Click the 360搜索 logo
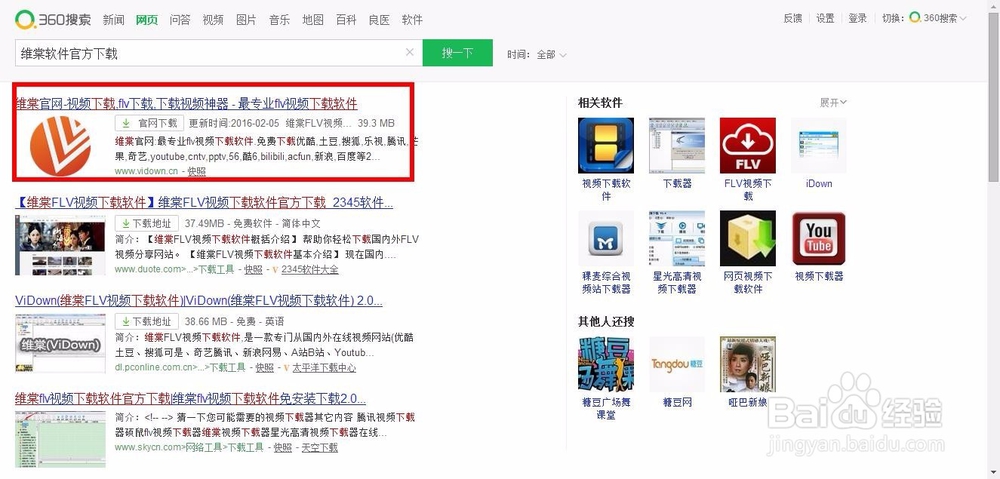Image resolution: width=1000 pixels, height=479 pixels. (x=53, y=19)
